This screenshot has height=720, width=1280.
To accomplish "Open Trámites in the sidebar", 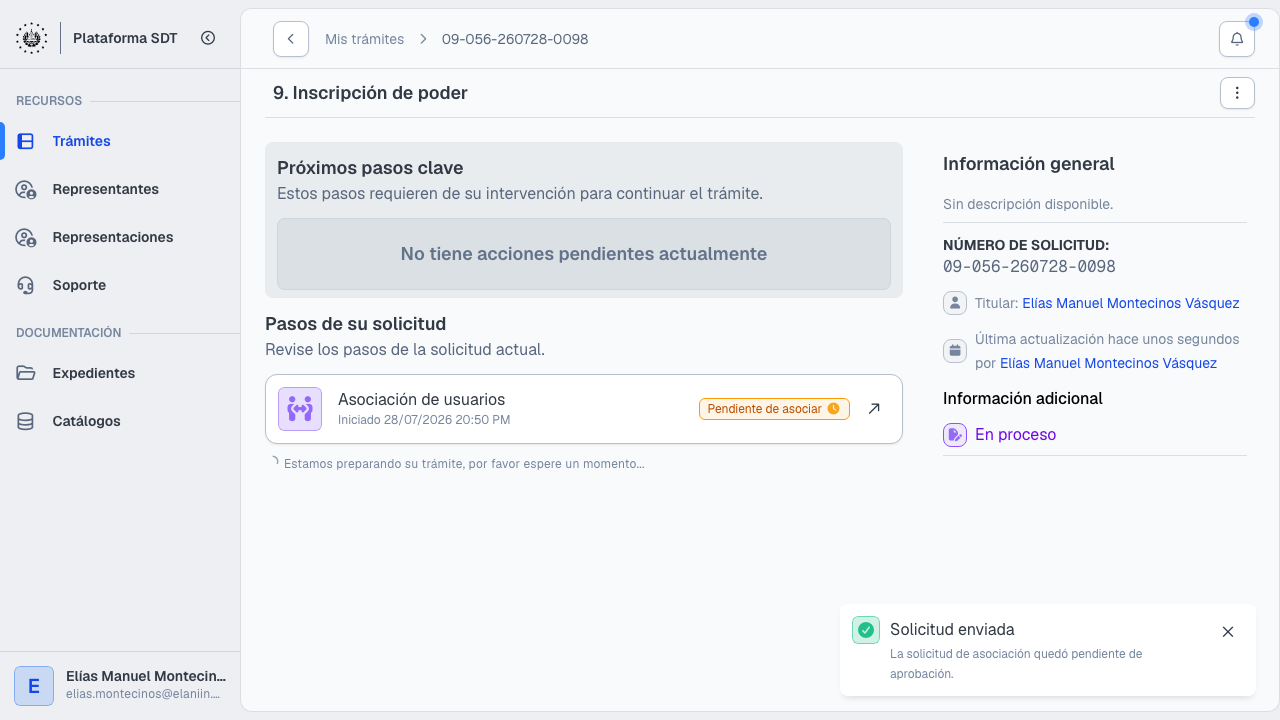I will tap(120, 141).
